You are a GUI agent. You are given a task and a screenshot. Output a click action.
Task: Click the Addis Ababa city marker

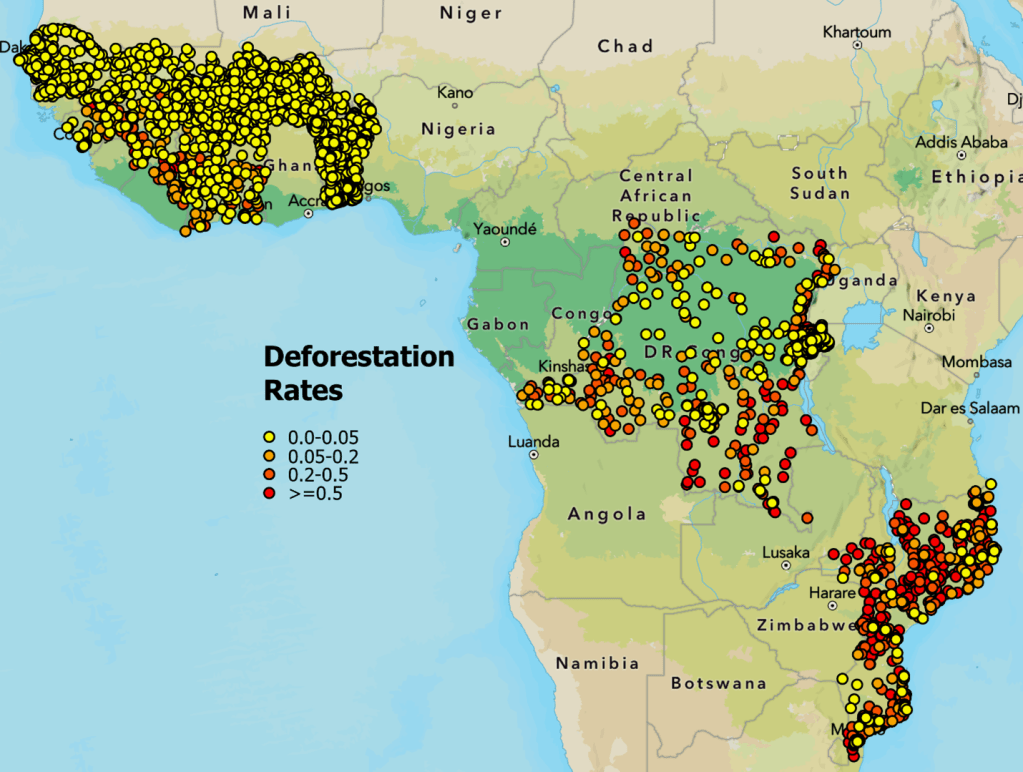(x=963, y=155)
